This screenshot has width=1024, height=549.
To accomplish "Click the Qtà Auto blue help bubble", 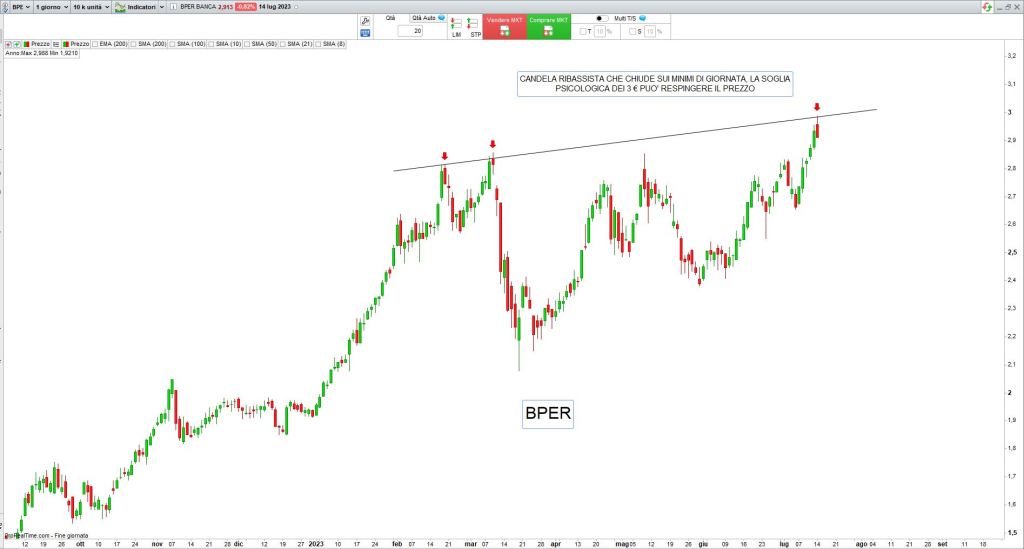I will 441,18.
